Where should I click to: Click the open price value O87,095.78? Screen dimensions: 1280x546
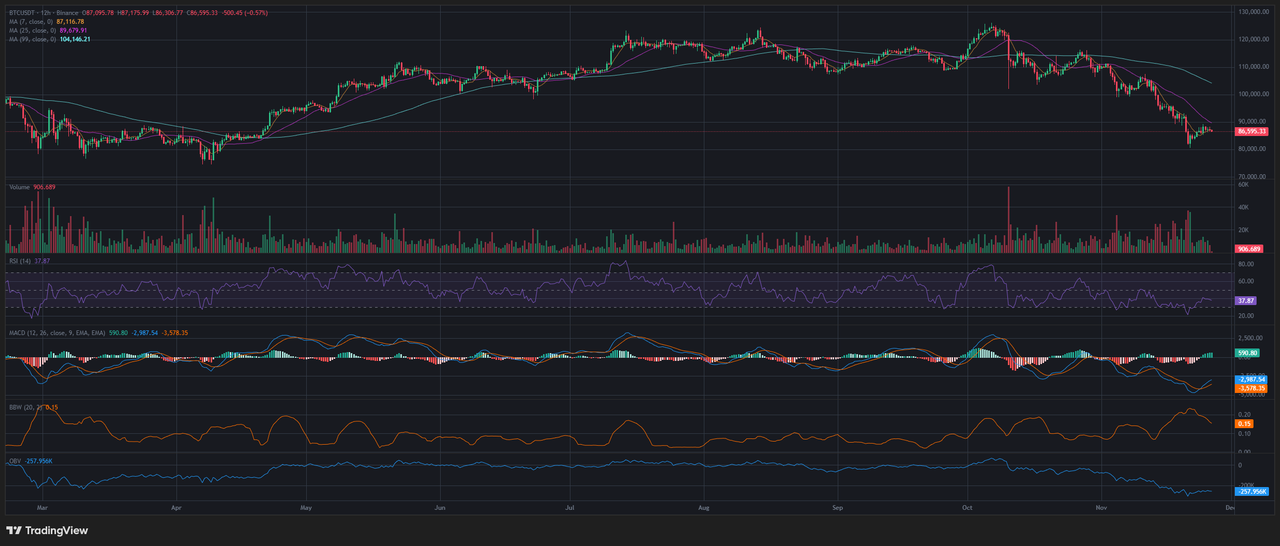coord(98,13)
